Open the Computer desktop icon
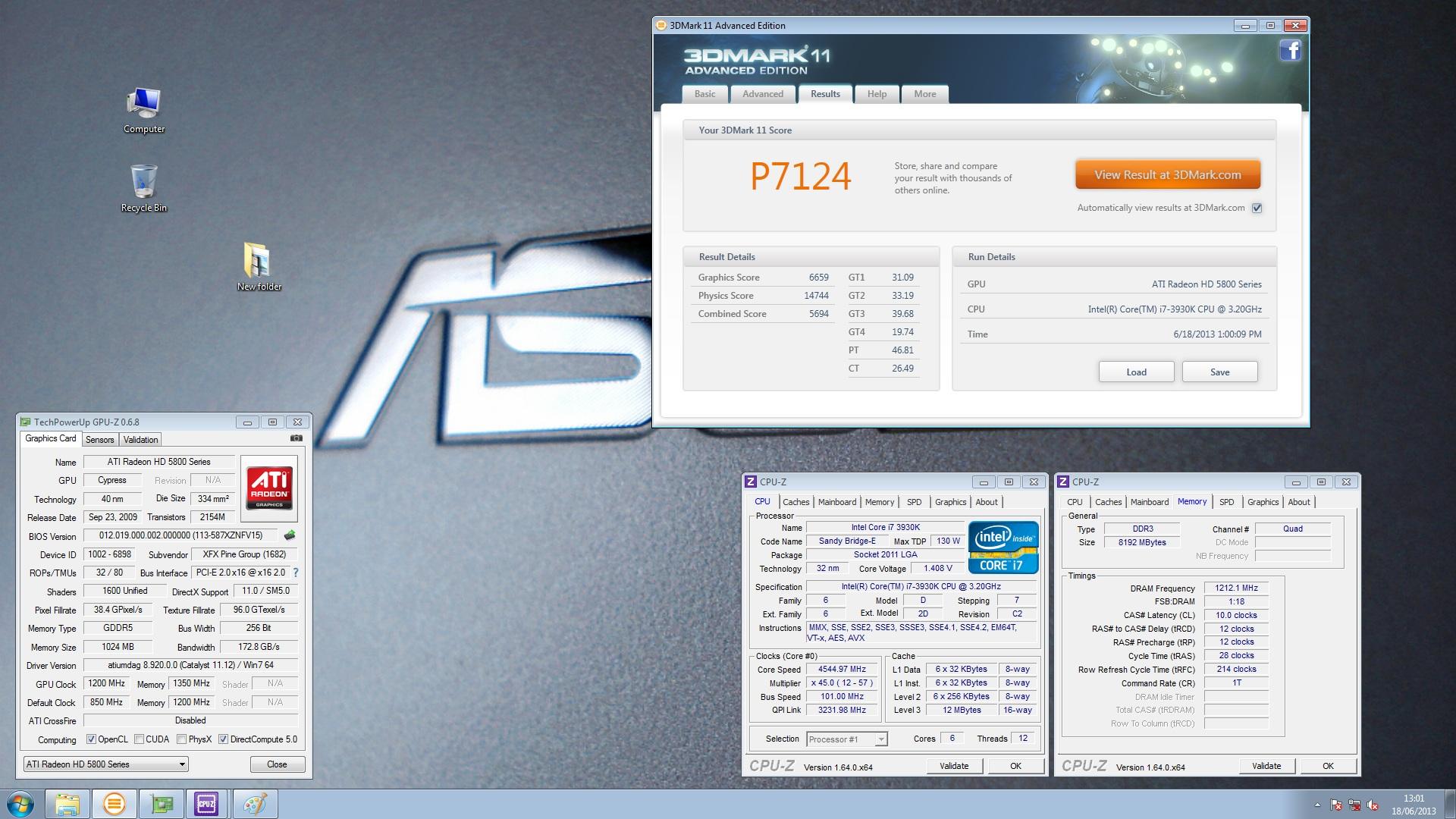 144,111
